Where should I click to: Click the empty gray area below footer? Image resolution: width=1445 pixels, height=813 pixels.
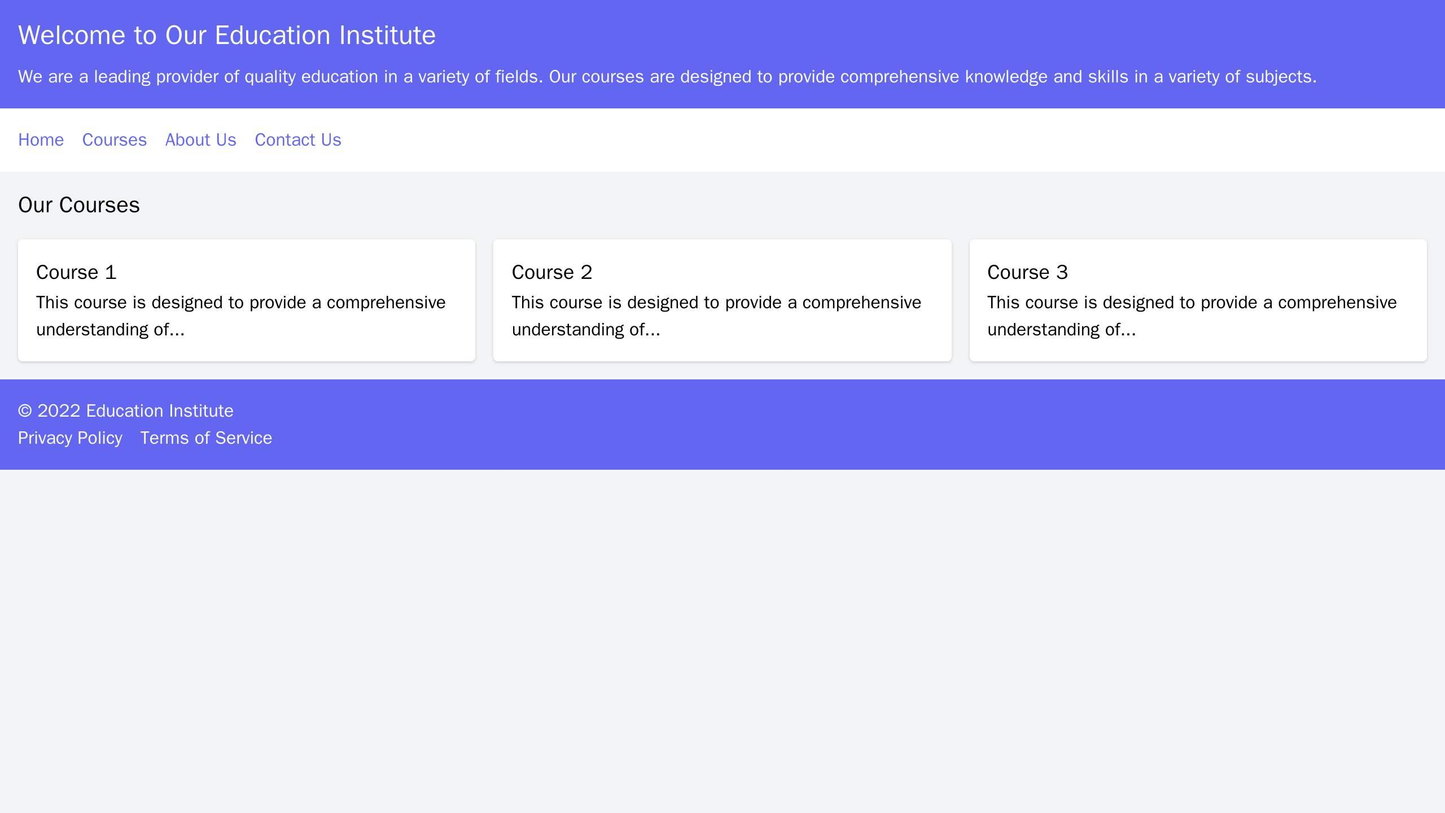[722, 640]
